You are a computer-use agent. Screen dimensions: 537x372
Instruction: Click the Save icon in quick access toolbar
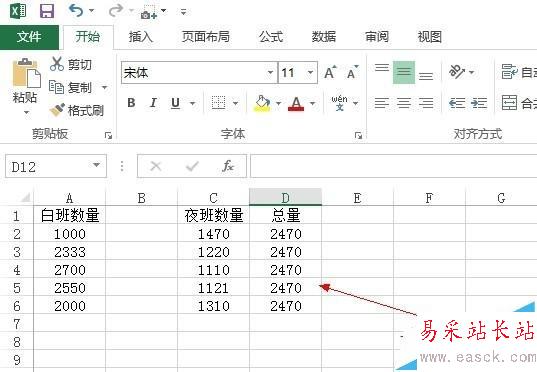point(47,11)
